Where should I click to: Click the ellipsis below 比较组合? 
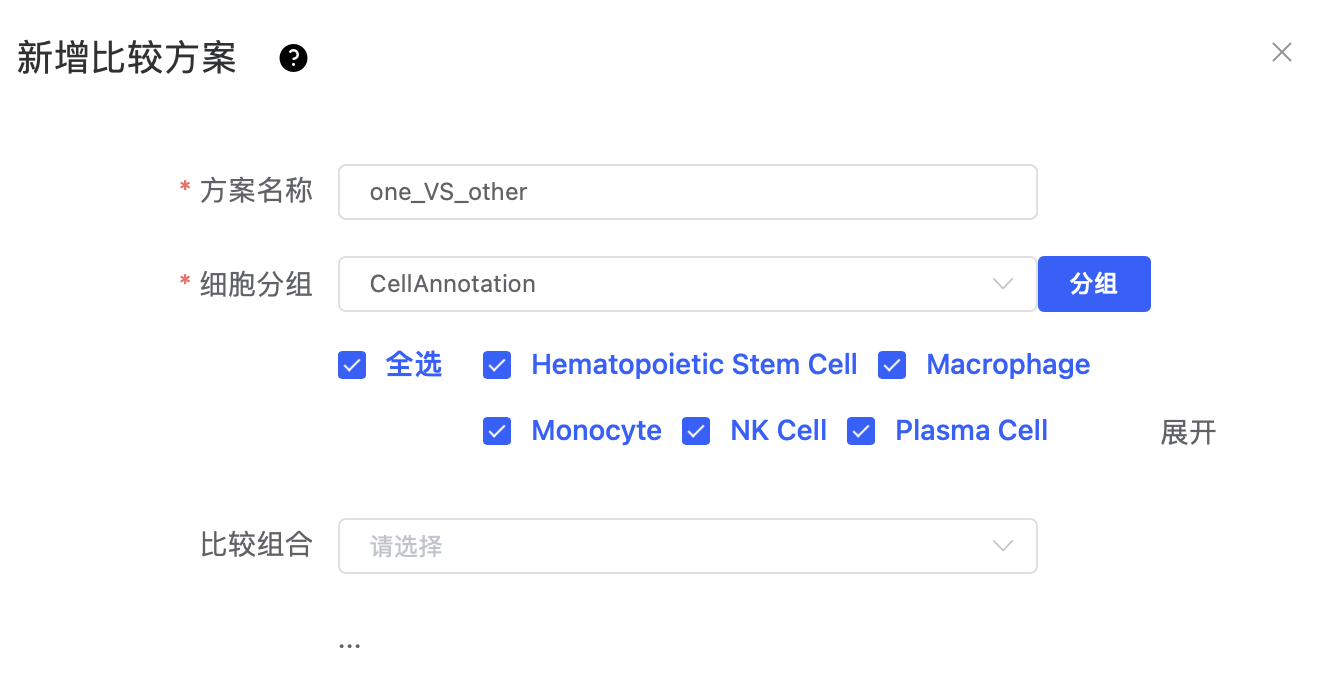(x=349, y=646)
